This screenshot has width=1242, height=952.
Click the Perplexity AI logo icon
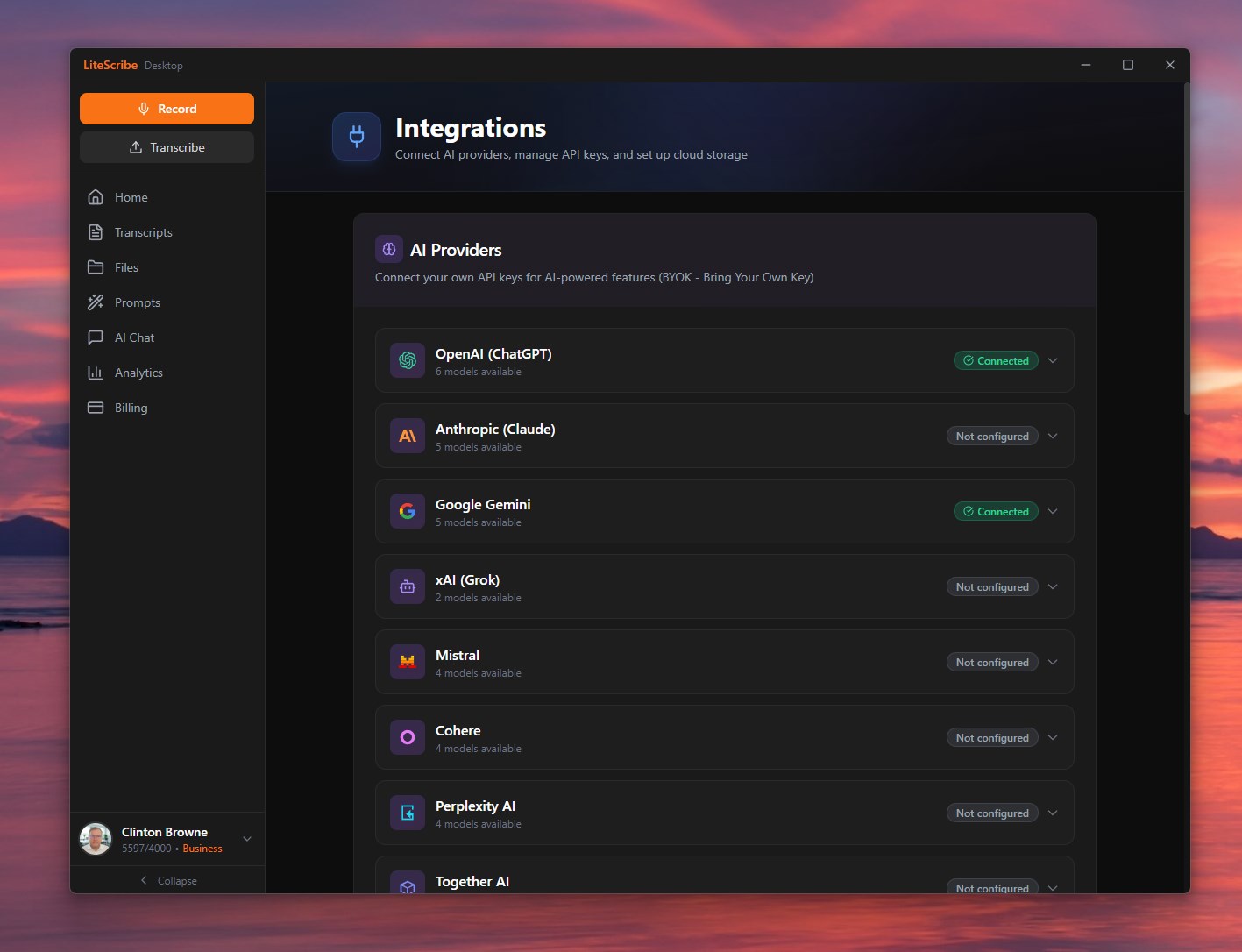pyautogui.click(x=408, y=813)
